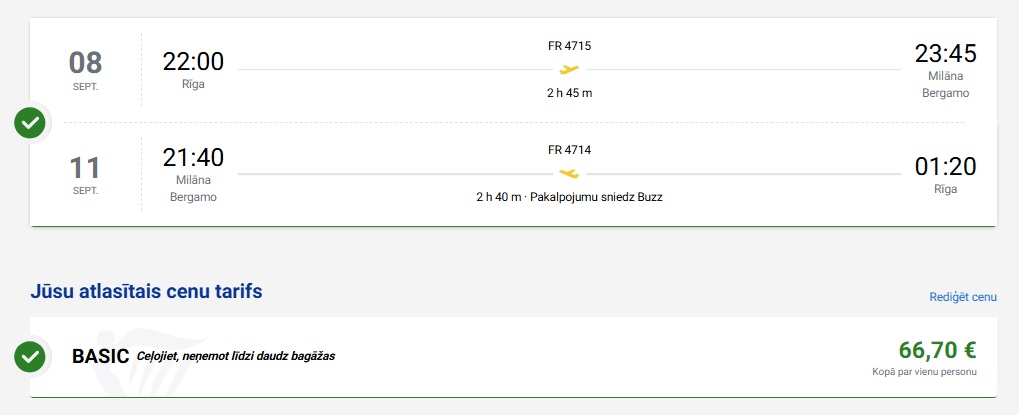Viewport: 1019px width, 415px height.
Task: Select the BASIC fare label
Action: (x=101, y=357)
